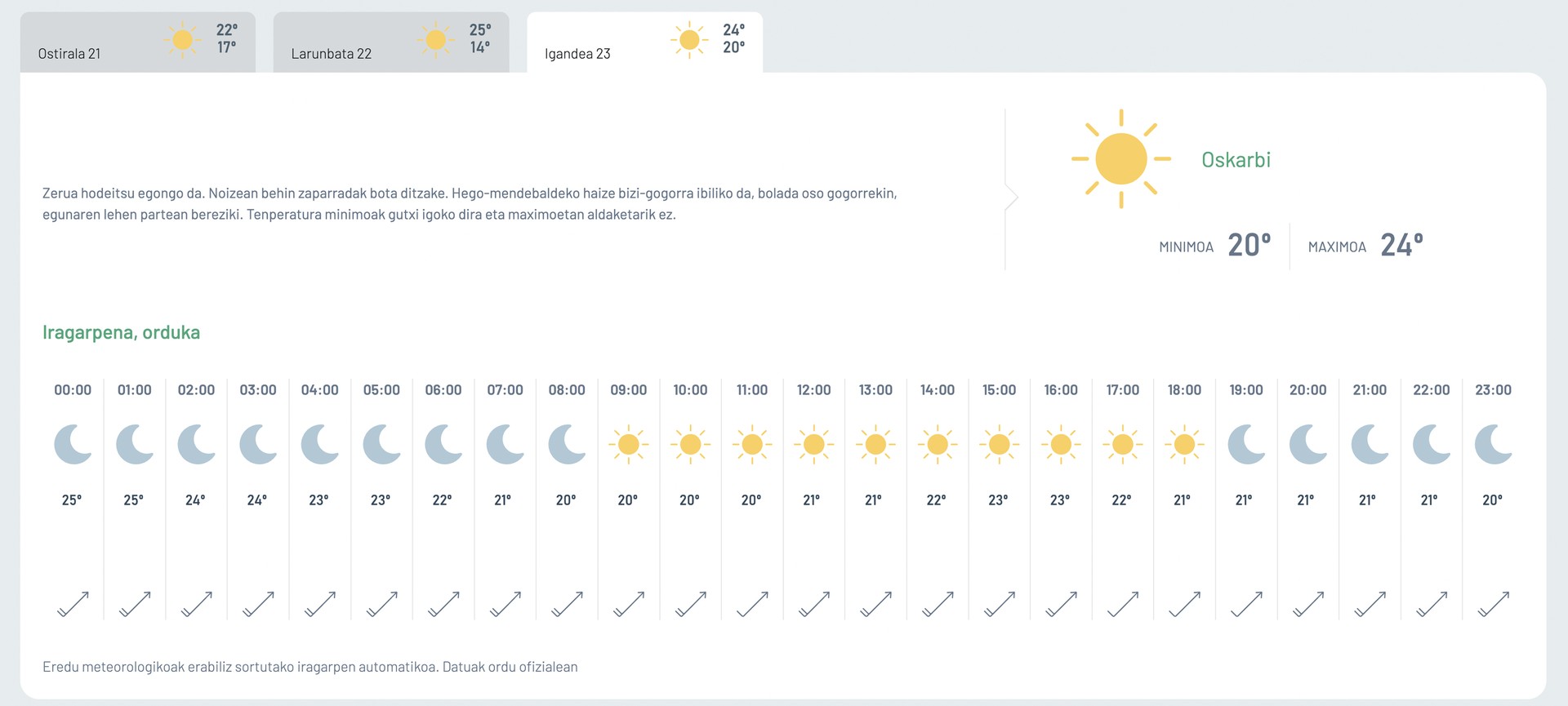Click the "Oskarbi" condition label
1568x706 pixels.
(x=1236, y=160)
